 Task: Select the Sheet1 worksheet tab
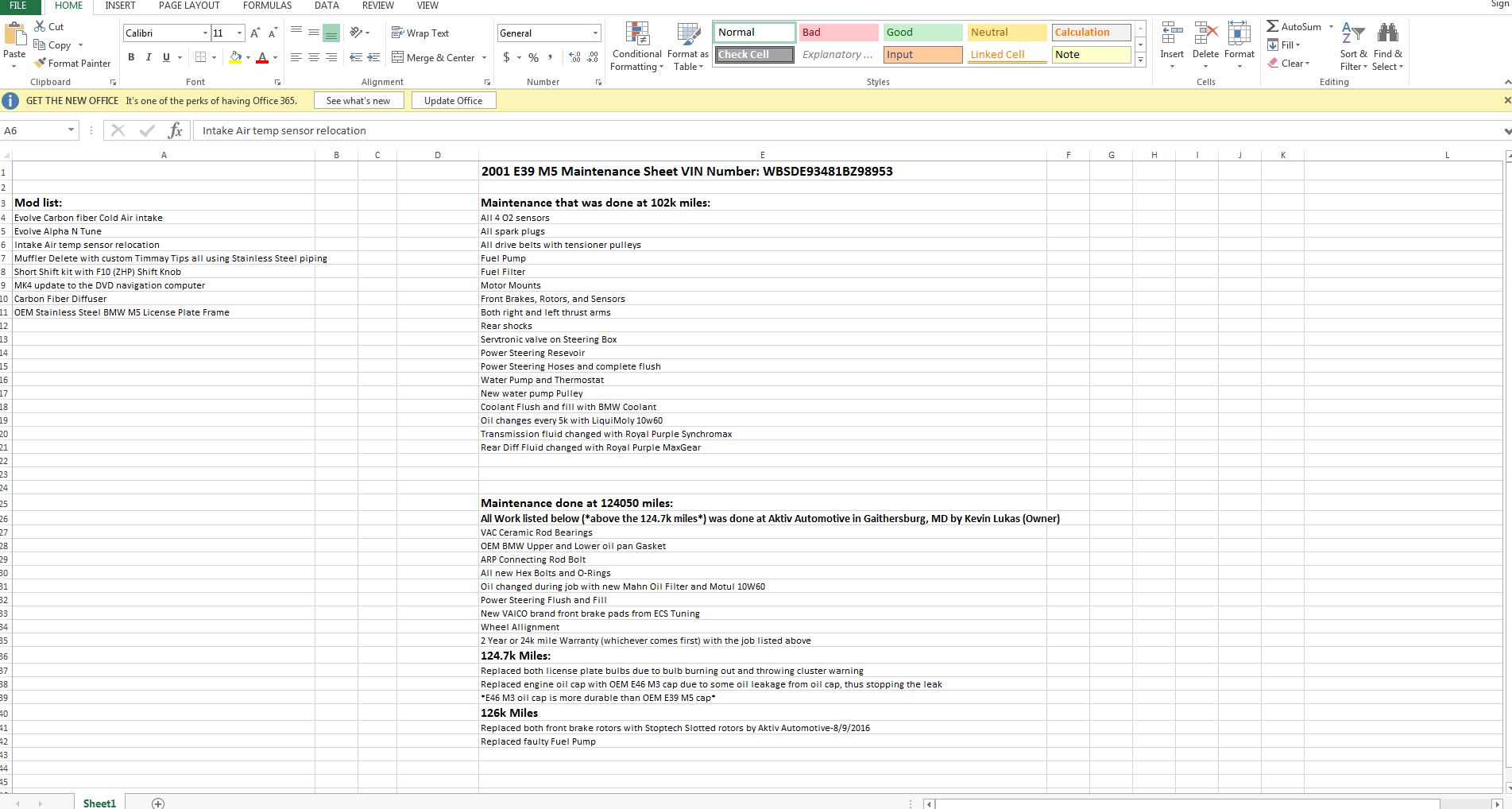pyautogui.click(x=99, y=803)
